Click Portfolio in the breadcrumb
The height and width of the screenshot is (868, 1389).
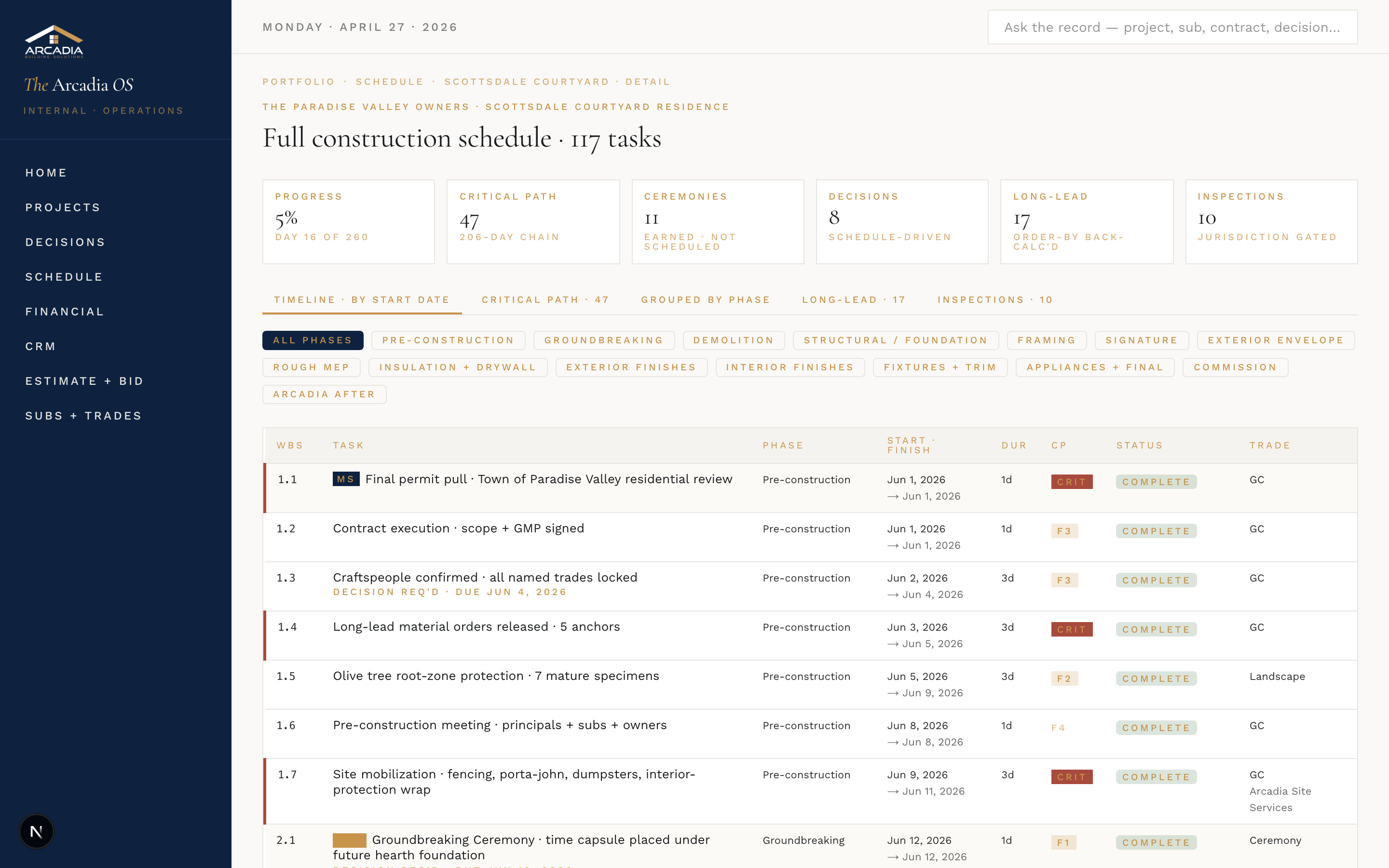point(299,82)
